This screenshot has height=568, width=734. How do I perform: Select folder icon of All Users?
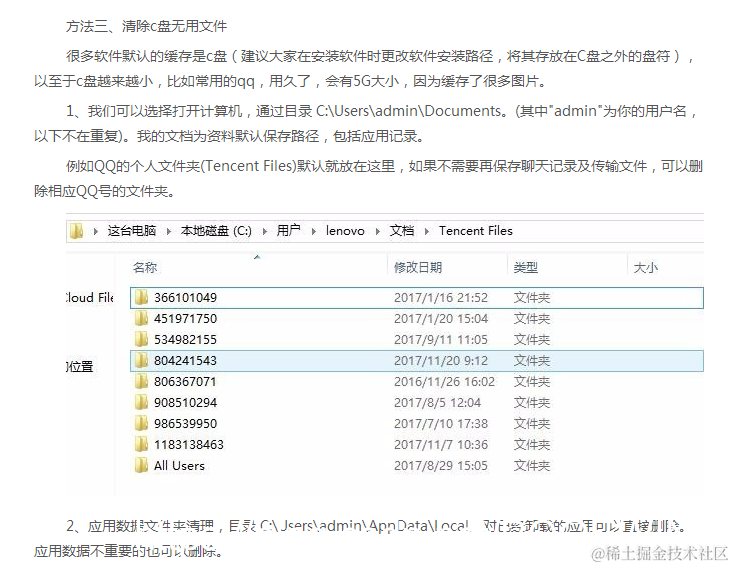click(141, 465)
